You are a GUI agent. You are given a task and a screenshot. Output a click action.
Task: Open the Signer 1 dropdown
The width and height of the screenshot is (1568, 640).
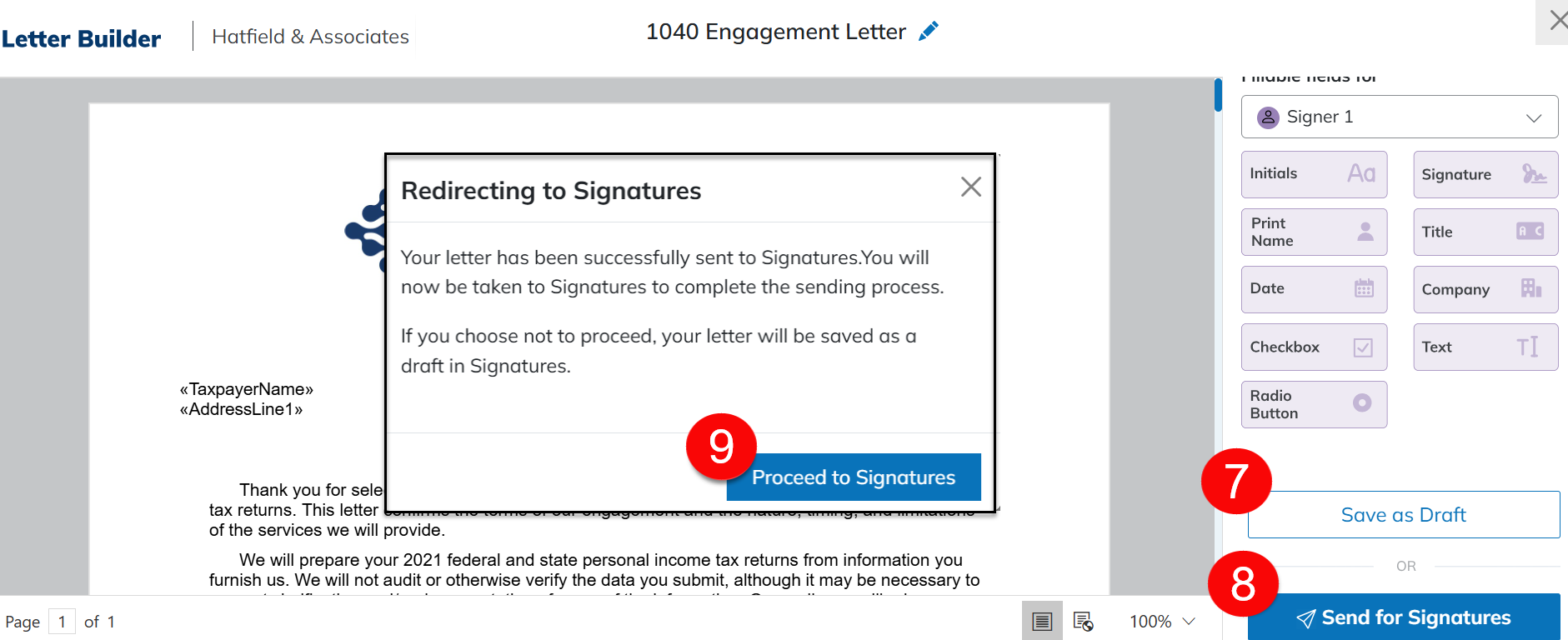pyautogui.click(x=1399, y=117)
